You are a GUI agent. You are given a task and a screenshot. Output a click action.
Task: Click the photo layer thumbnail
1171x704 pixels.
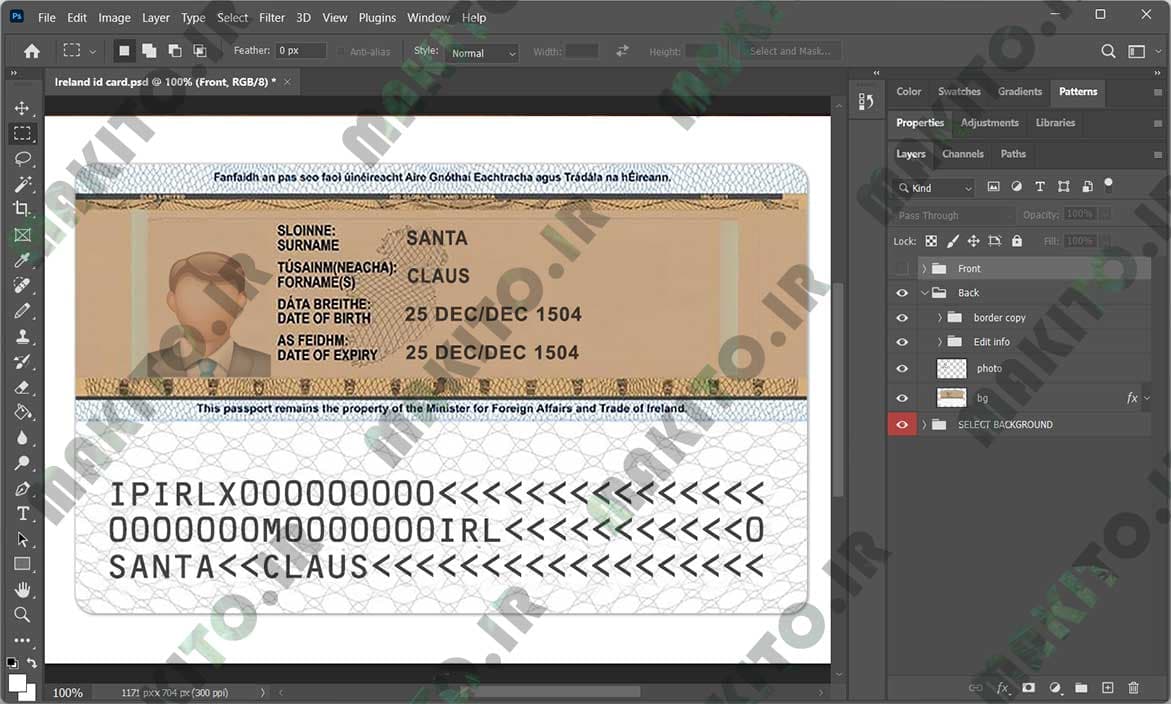click(951, 368)
